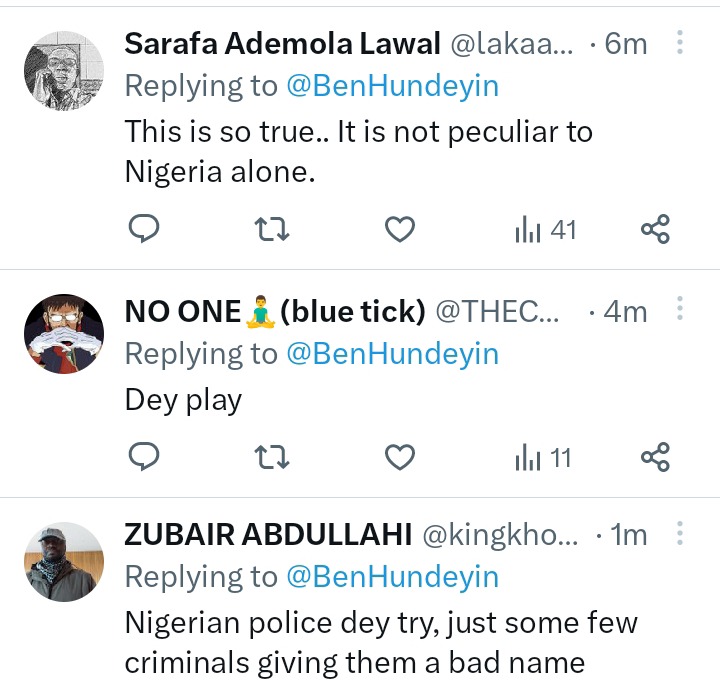This screenshot has height=694, width=720.
Task: Open @BenHundeyin link in NO ONE's reply
Action: (x=392, y=354)
